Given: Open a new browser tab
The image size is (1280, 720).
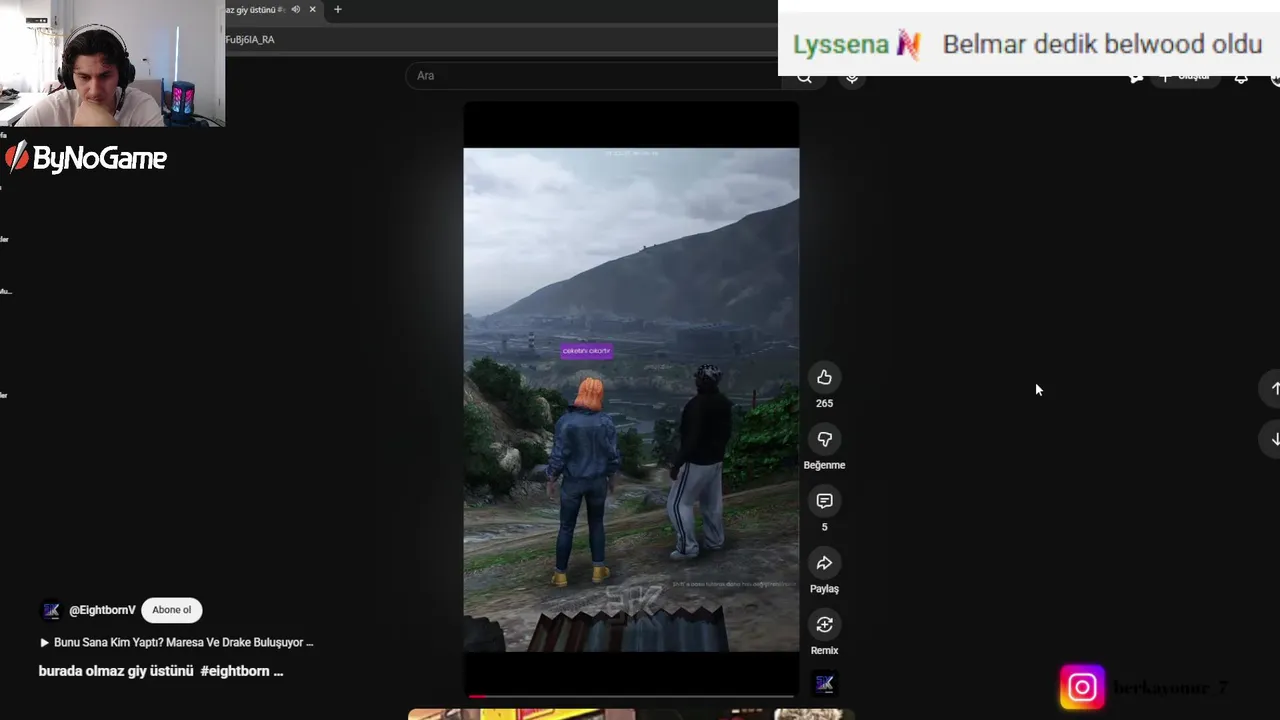Looking at the screenshot, I should click(x=338, y=9).
